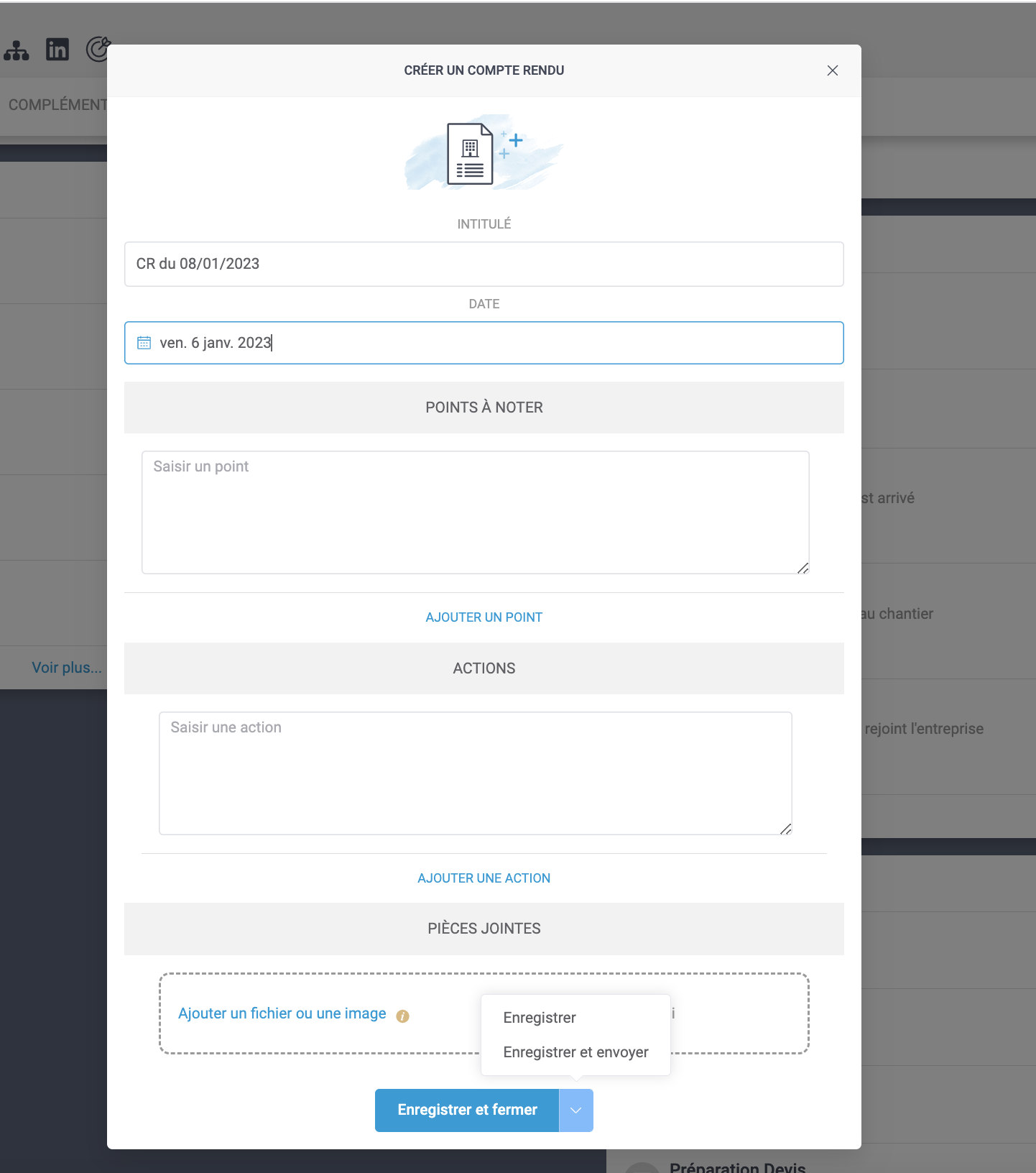The width and height of the screenshot is (1036, 1173).
Task: Select the Enregistrer menu option
Action: [x=540, y=1018]
